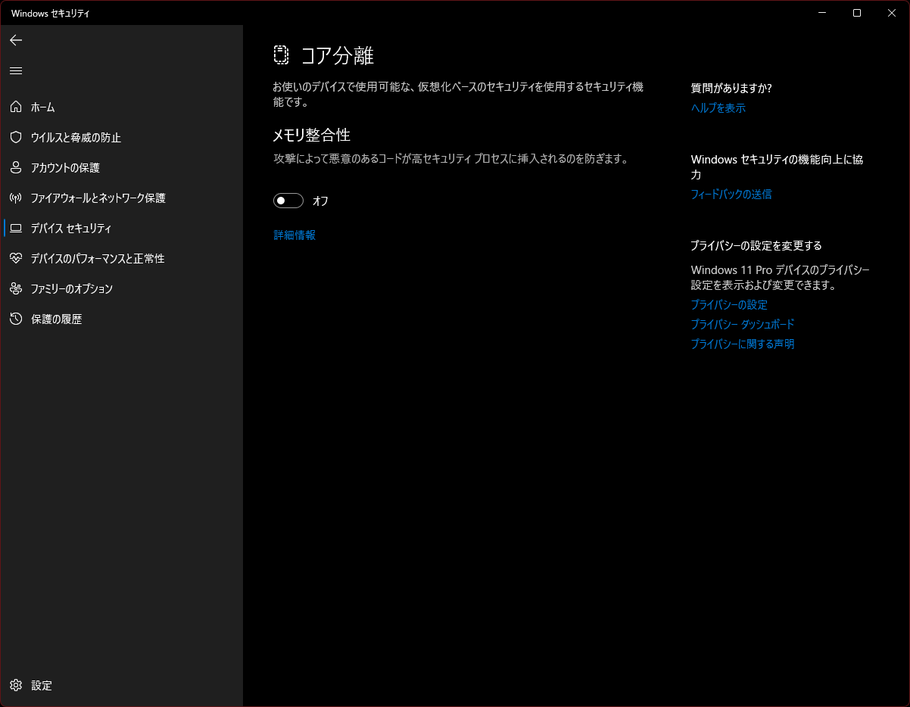Click Windows セキュリティ title bar text
This screenshot has height=707, width=910.
pos(50,13)
